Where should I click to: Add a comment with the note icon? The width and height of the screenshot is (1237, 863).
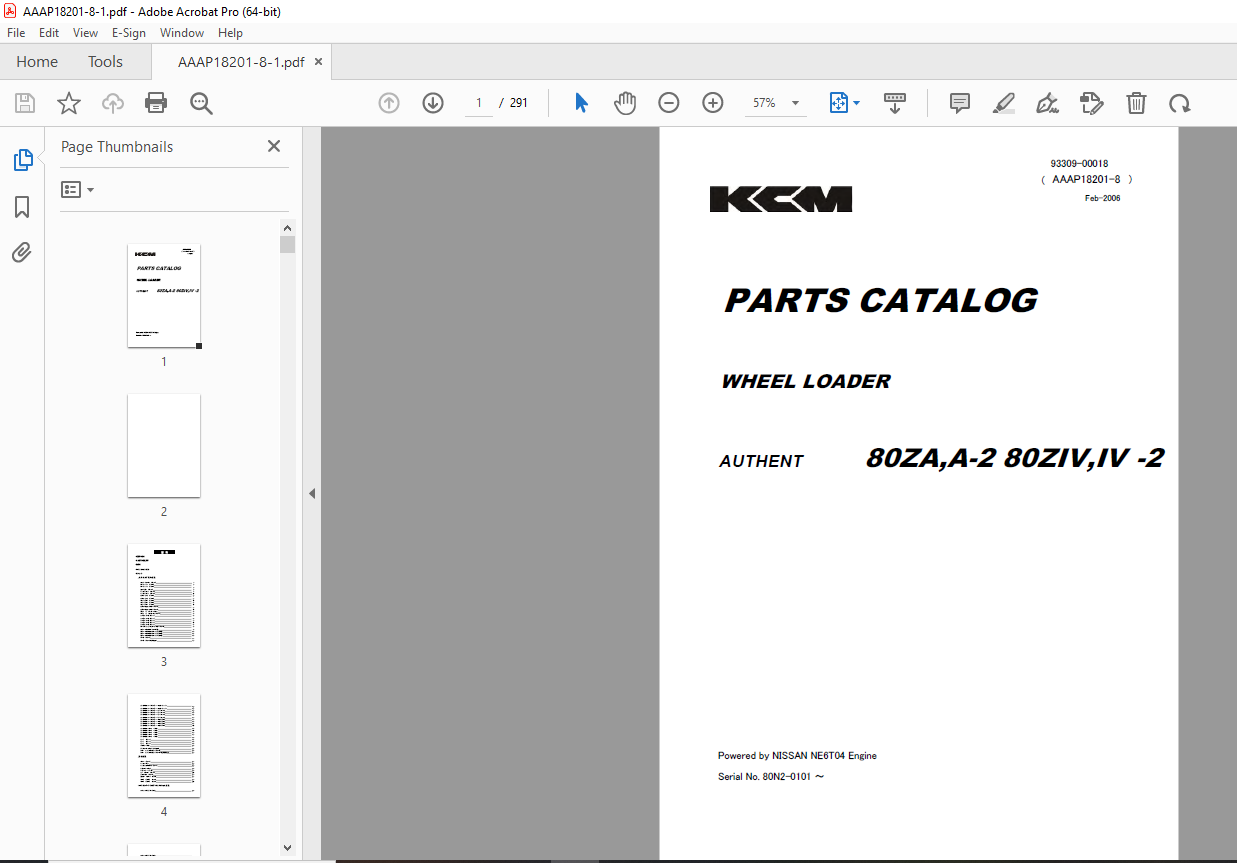pyautogui.click(x=960, y=103)
